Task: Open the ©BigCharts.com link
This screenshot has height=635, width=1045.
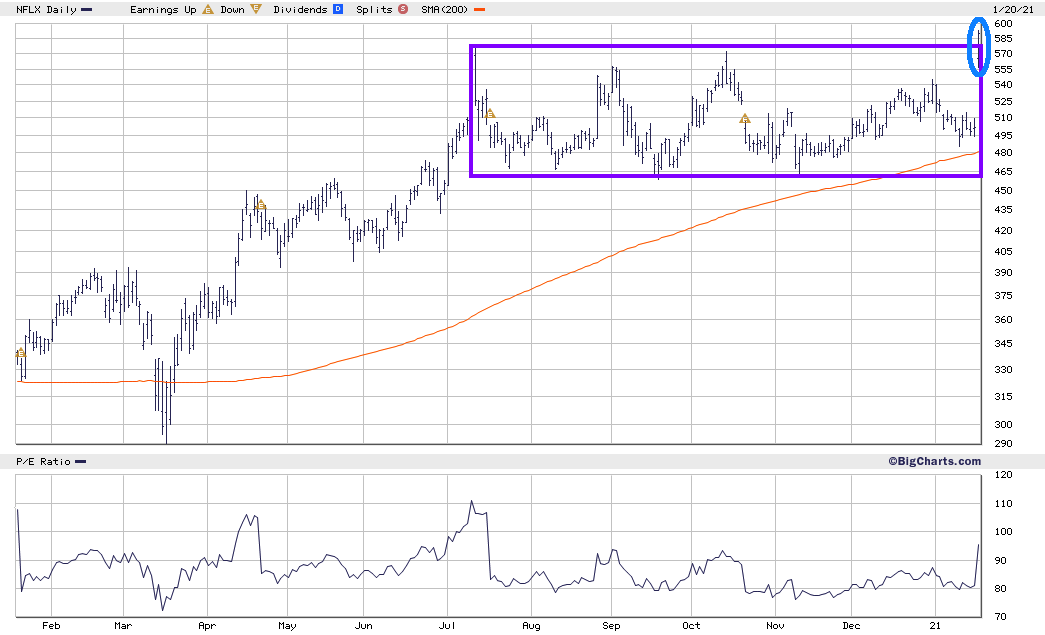Action: [x=934, y=461]
